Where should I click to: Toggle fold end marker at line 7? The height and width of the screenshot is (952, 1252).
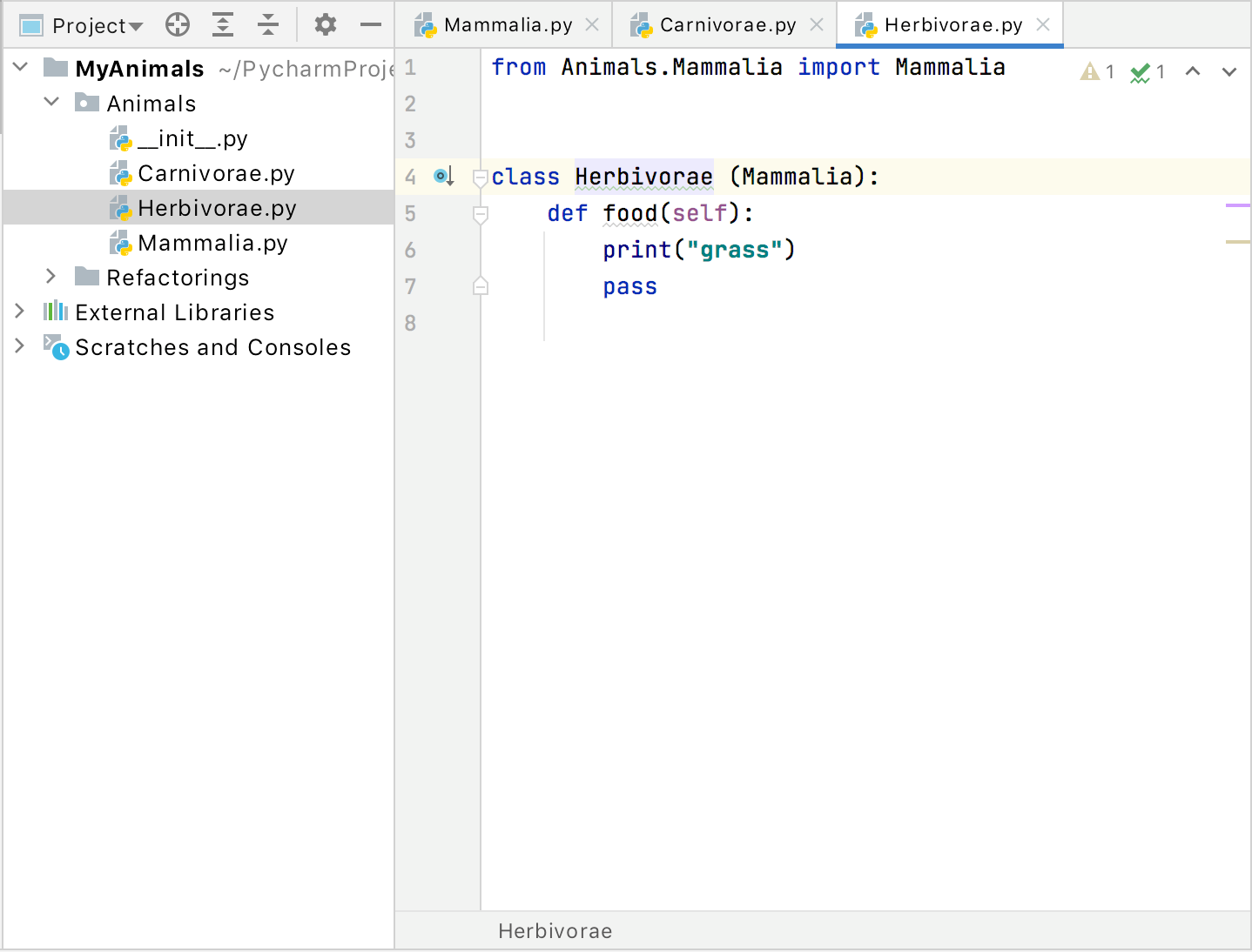[x=480, y=286]
